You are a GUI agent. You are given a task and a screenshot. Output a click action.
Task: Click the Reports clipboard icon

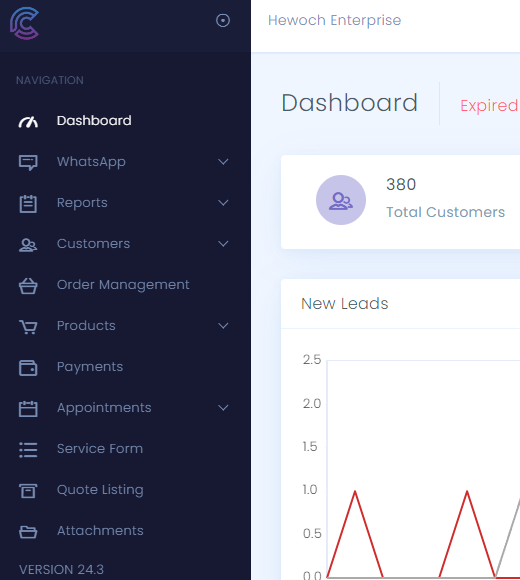[x=28, y=204]
